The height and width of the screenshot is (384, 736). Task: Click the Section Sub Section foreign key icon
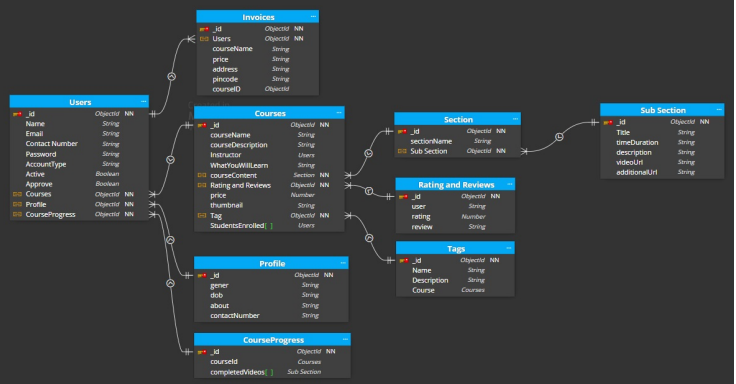(402, 152)
